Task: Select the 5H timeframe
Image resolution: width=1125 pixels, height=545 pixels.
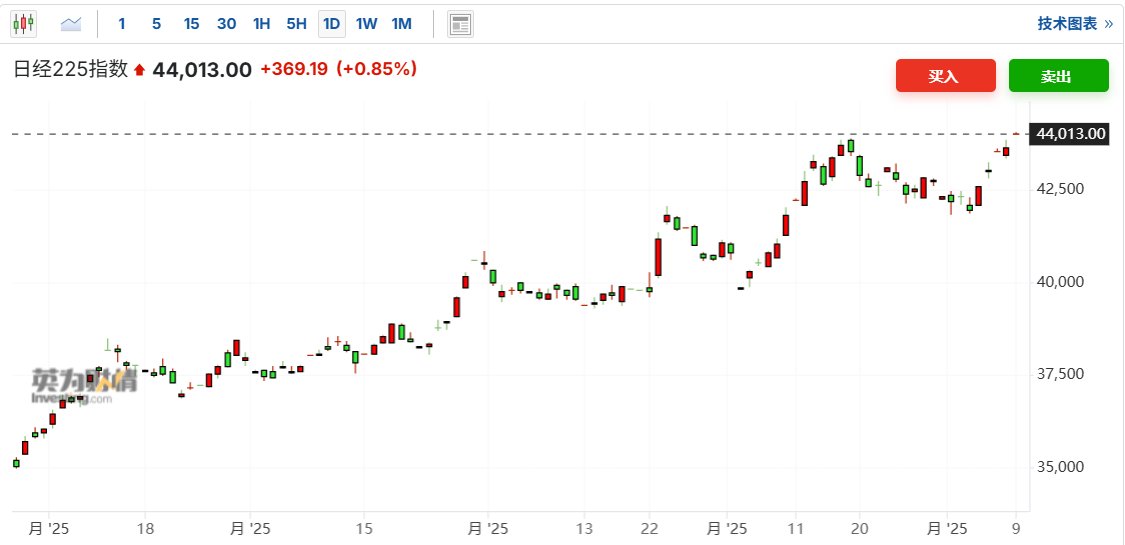Action: click(296, 24)
